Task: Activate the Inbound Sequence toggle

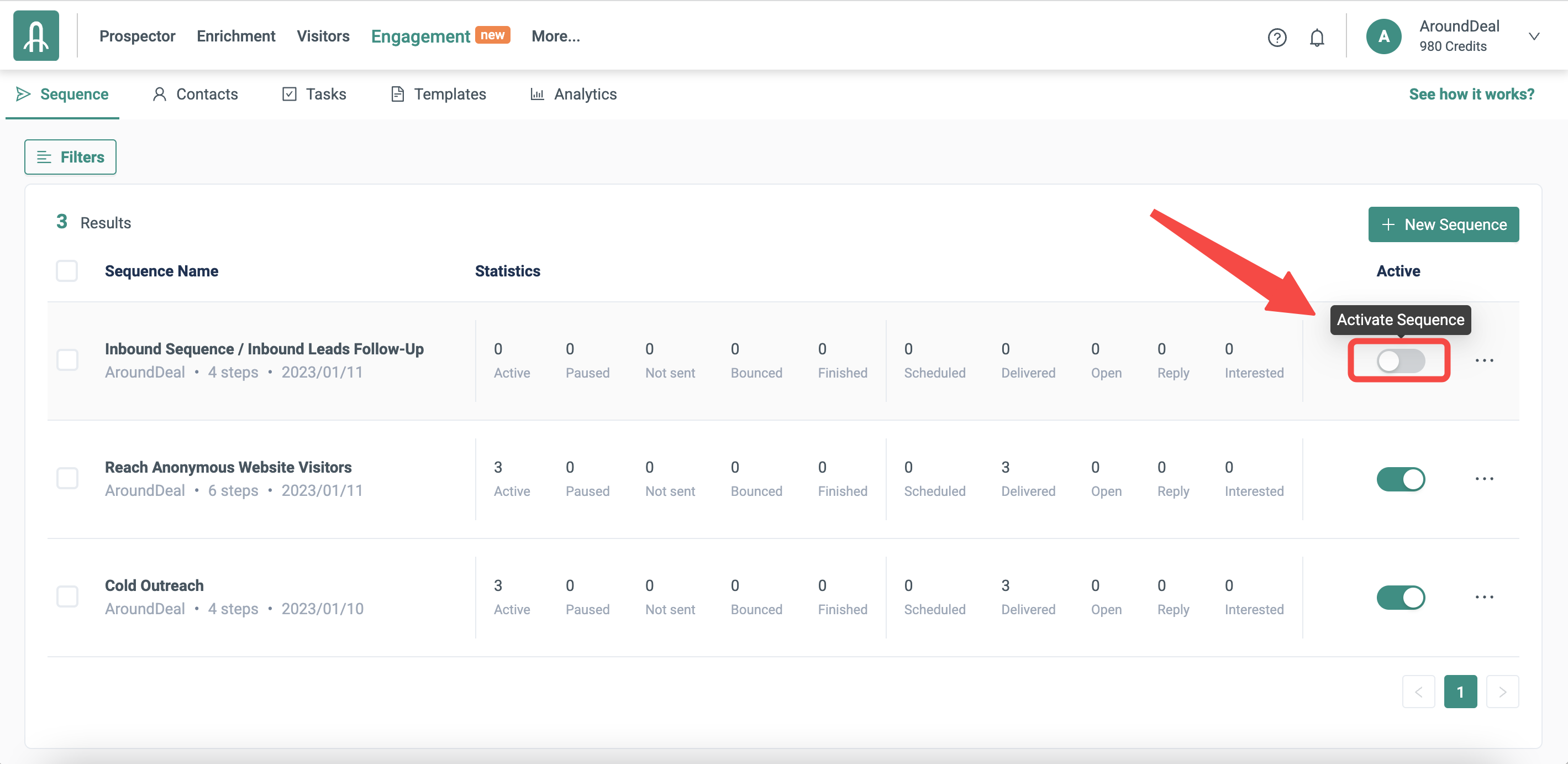Action: [1400, 360]
